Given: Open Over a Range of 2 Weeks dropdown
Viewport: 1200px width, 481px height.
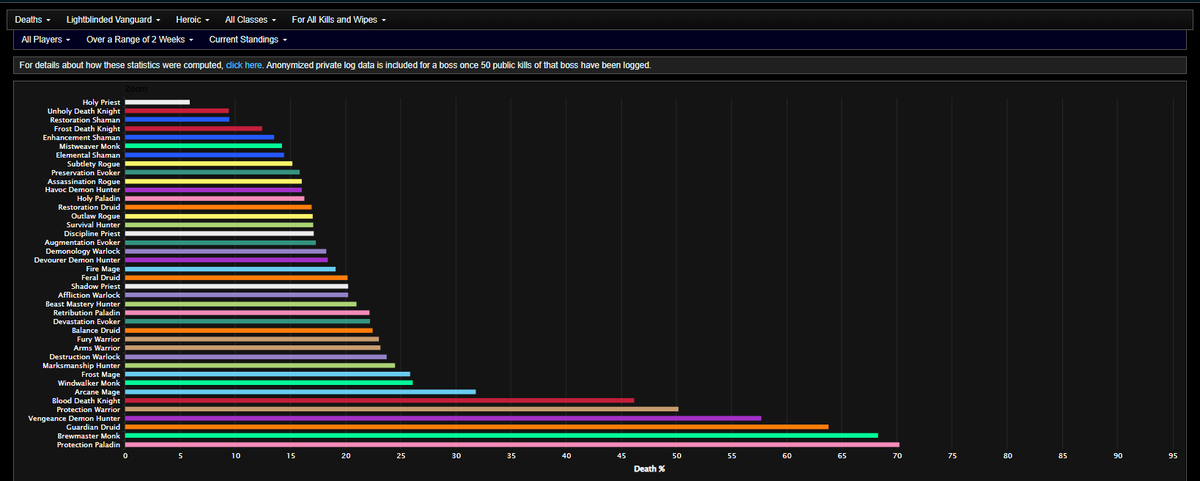Looking at the screenshot, I should (141, 40).
